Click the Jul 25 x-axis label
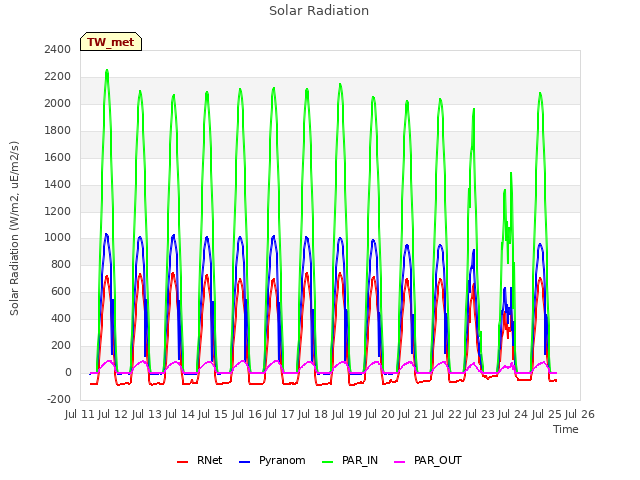The width and height of the screenshot is (640, 480). point(546,414)
